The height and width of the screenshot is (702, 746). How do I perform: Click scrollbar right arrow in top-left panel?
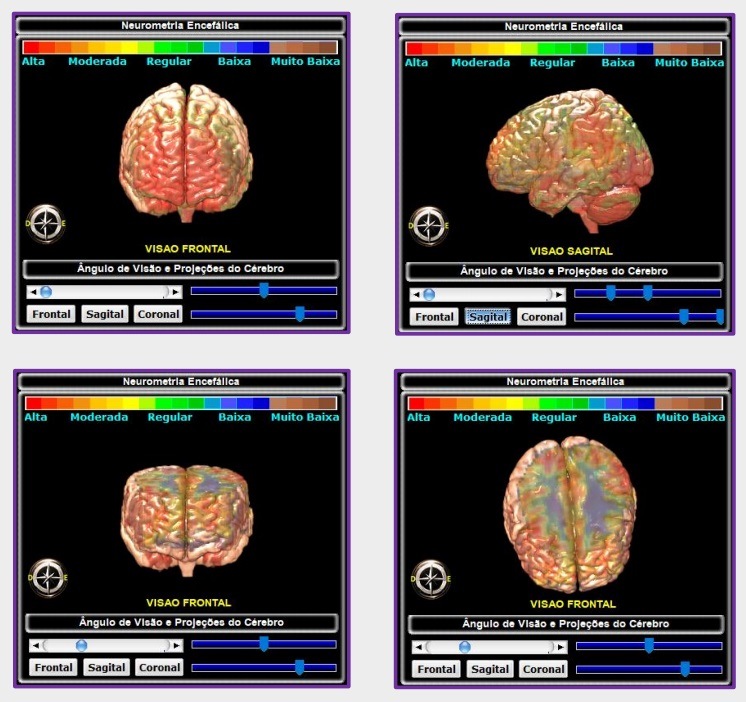[x=176, y=292]
